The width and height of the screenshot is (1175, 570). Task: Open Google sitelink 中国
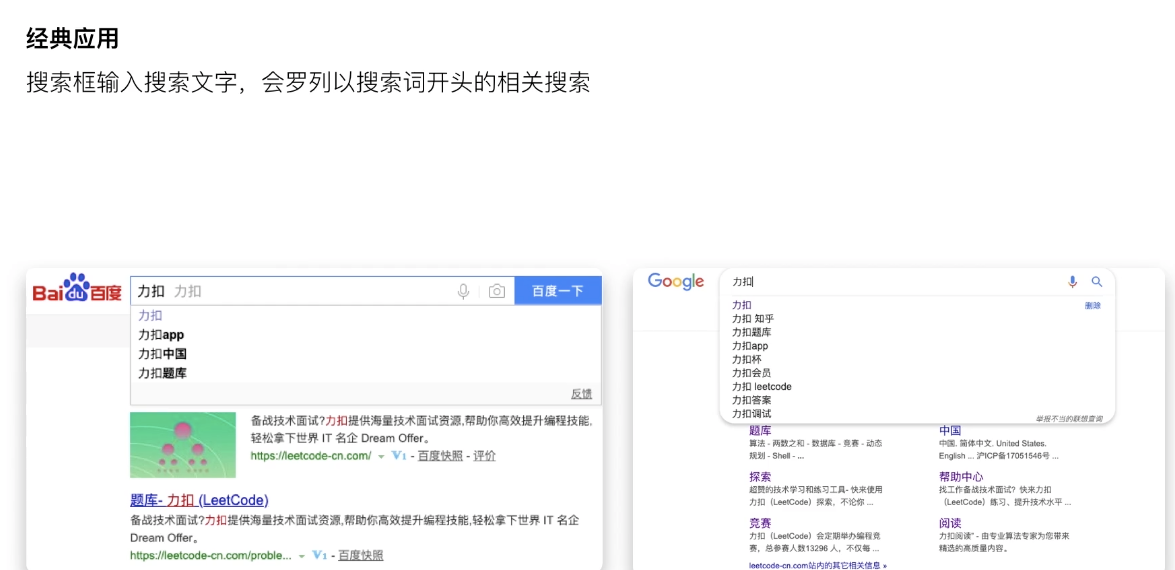click(950, 430)
